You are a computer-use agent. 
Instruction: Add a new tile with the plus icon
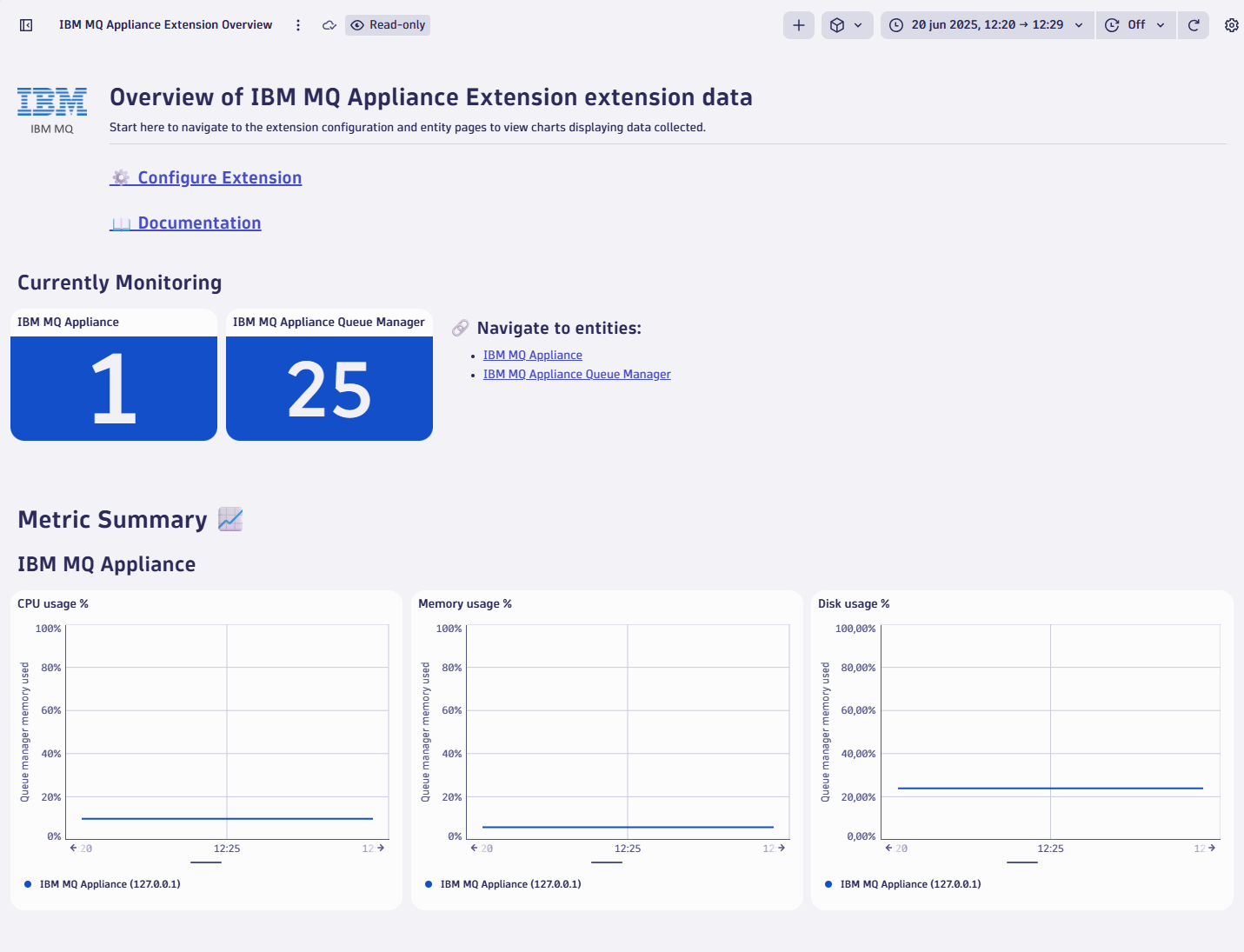tap(798, 24)
